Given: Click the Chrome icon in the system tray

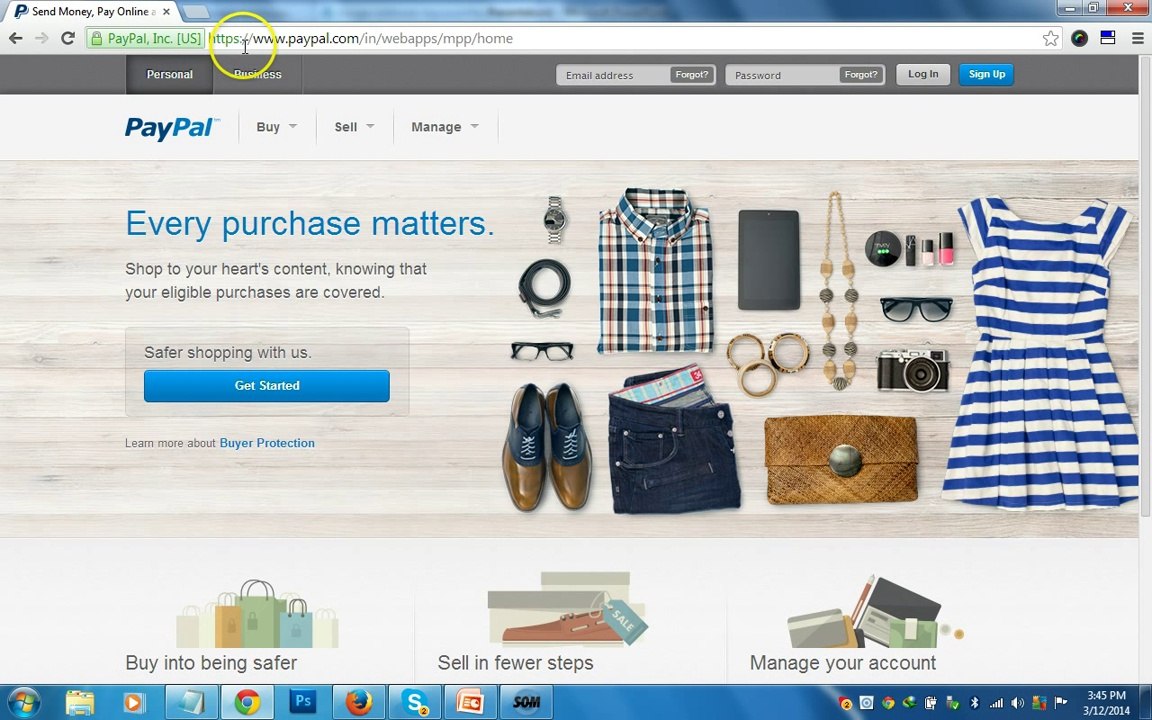Looking at the screenshot, I should [x=888, y=703].
